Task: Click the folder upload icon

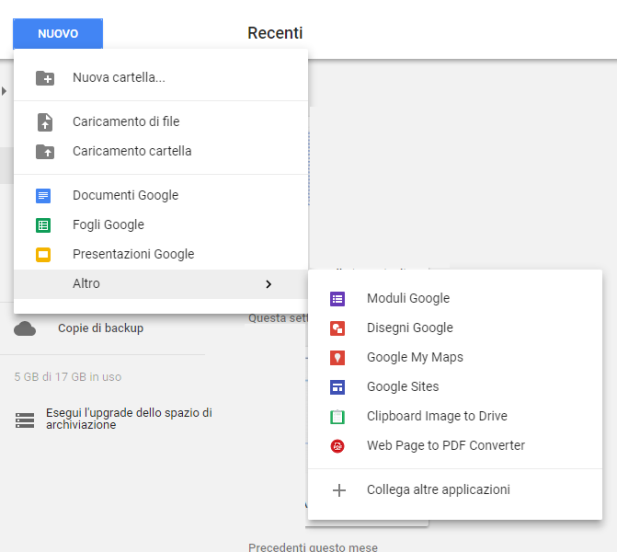Action: pos(45,151)
